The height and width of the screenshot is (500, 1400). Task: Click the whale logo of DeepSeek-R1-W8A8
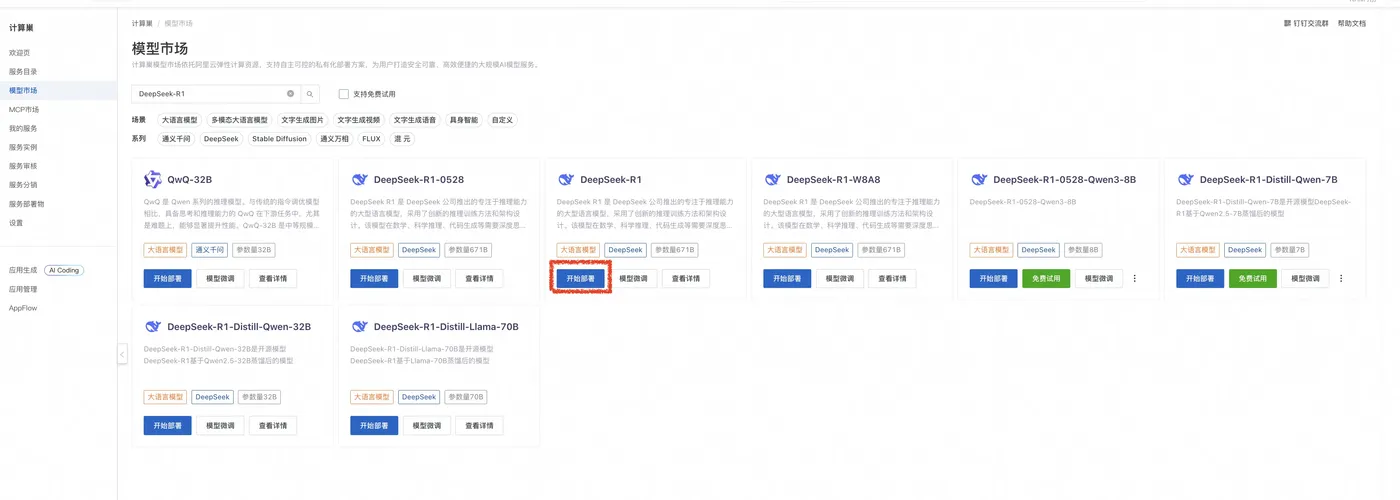coord(773,179)
